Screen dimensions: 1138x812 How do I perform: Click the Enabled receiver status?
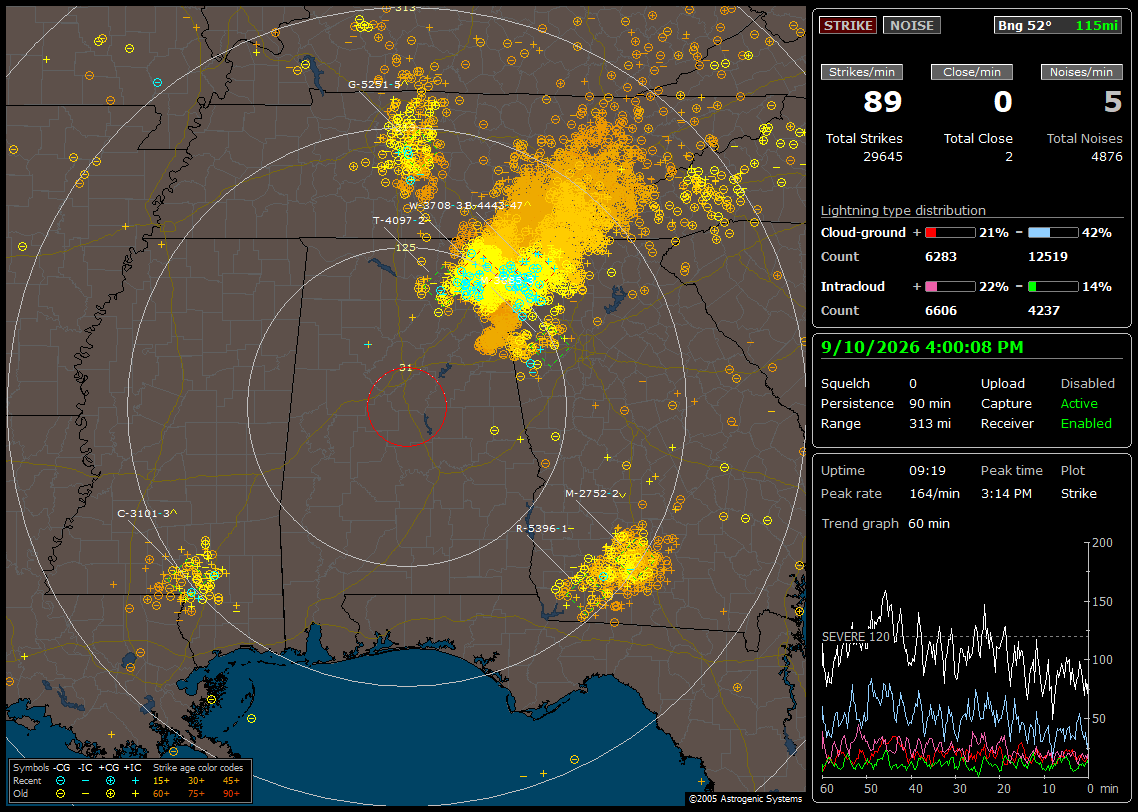click(1086, 424)
